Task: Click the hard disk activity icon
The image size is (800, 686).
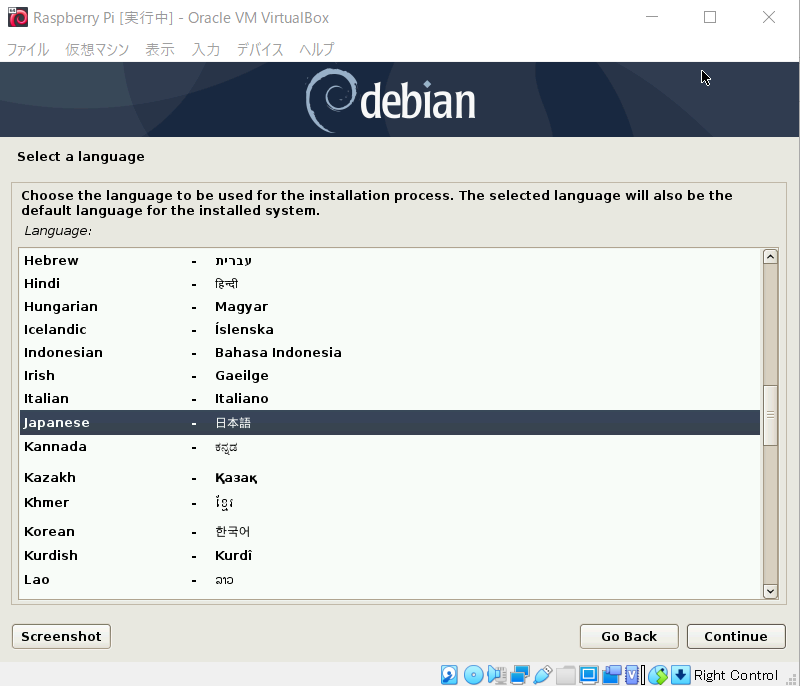Action: (x=449, y=675)
